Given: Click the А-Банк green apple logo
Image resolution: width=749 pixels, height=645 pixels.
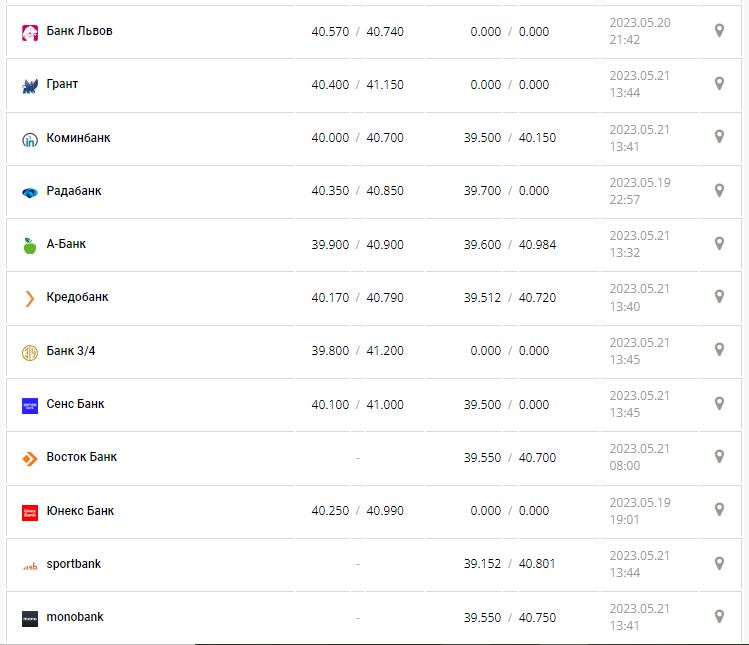Looking at the screenshot, I should coord(29,245).
